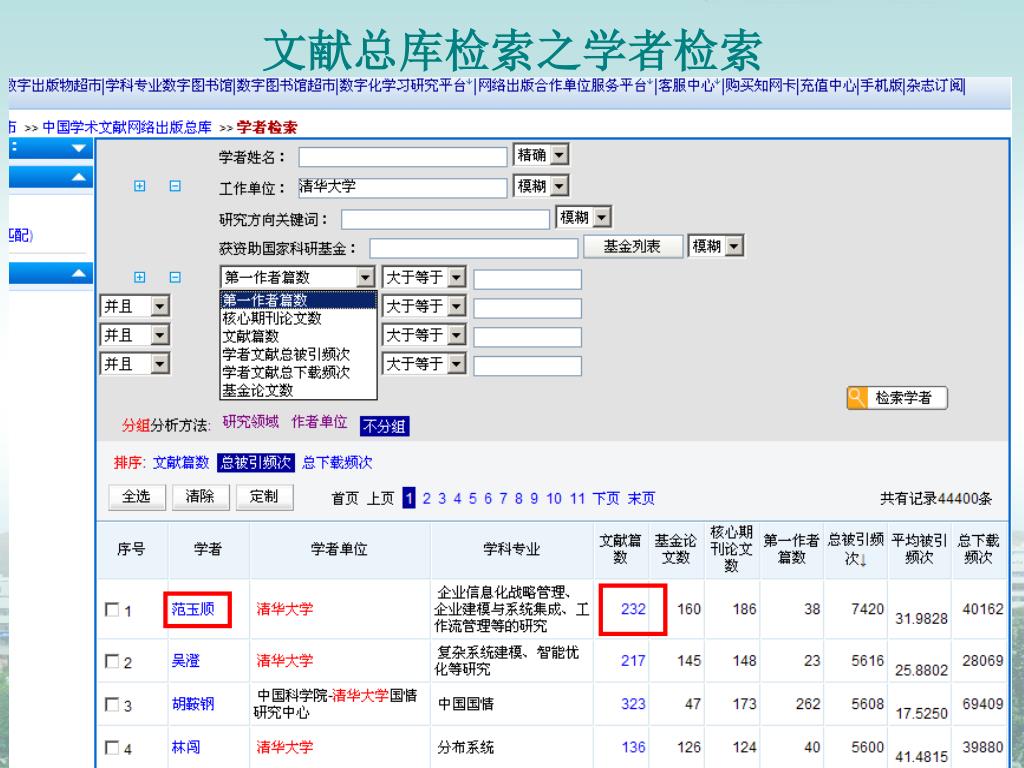Click the plus icon beside 工作单位 row
Screen dimensions: 1024x768
click(x=140, y=186)
